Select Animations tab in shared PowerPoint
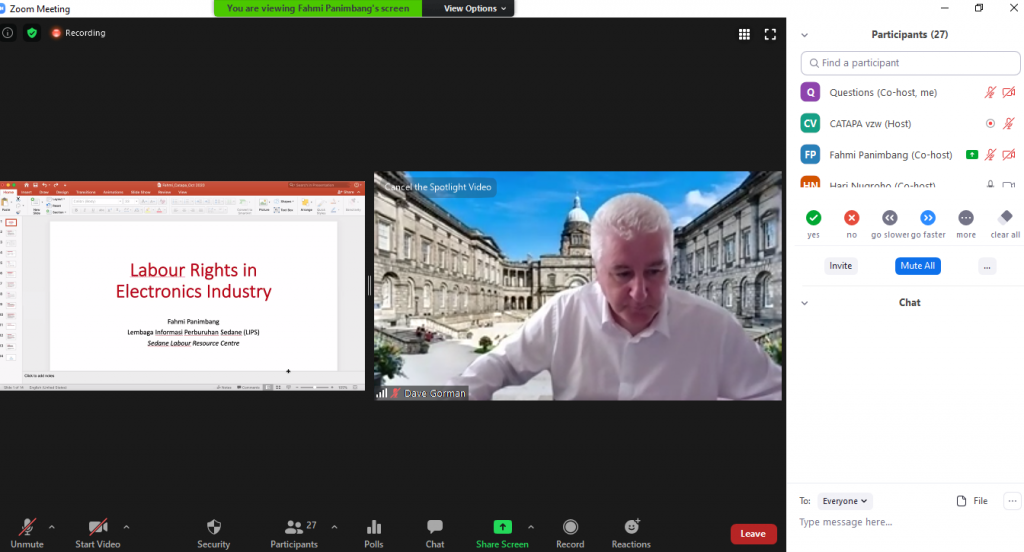This screenshot has height=552, width=1024. click(113, 192)
